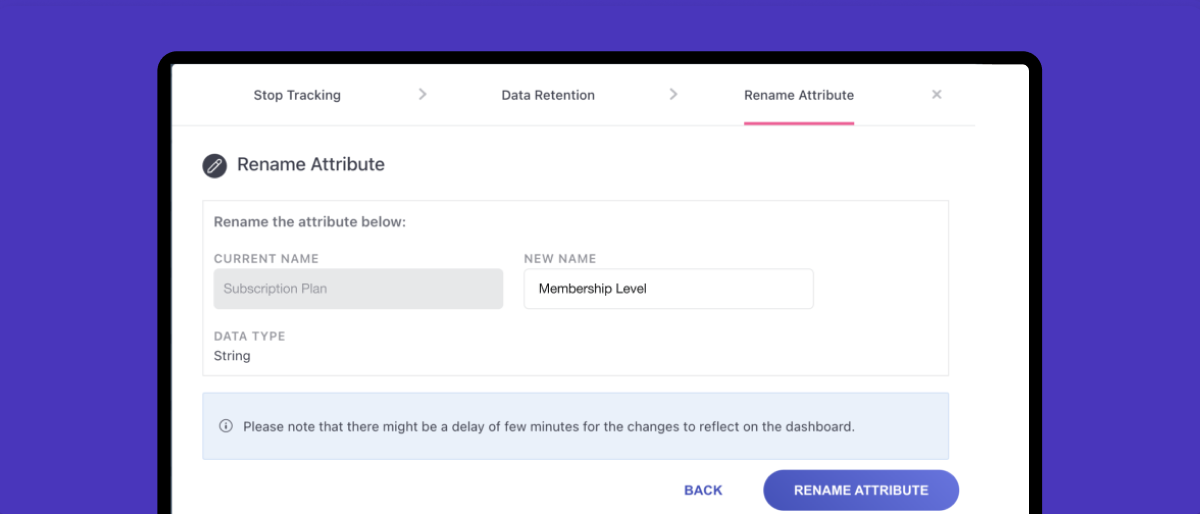Image resolution: width=1200 pixels, height=514 pixels.
Task: Go back with the Back button
Action: (703, 490)
